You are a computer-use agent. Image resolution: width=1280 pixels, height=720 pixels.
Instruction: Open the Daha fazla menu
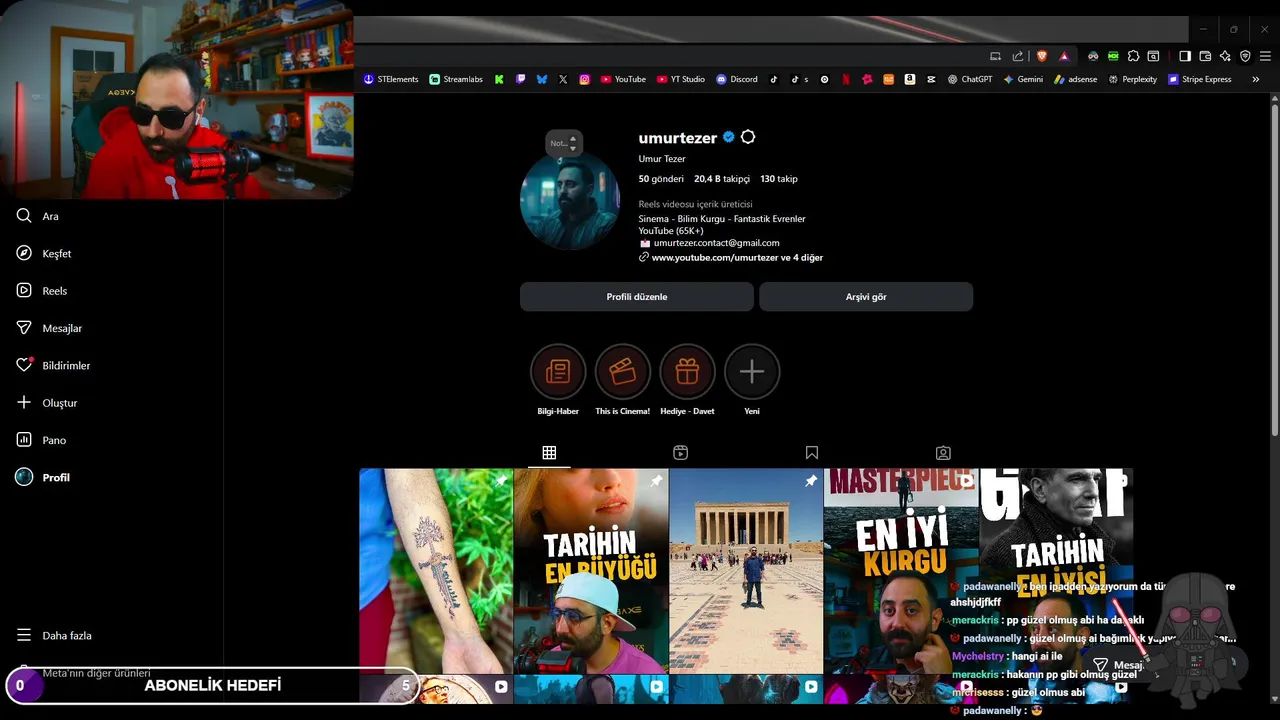click(54, 635)
